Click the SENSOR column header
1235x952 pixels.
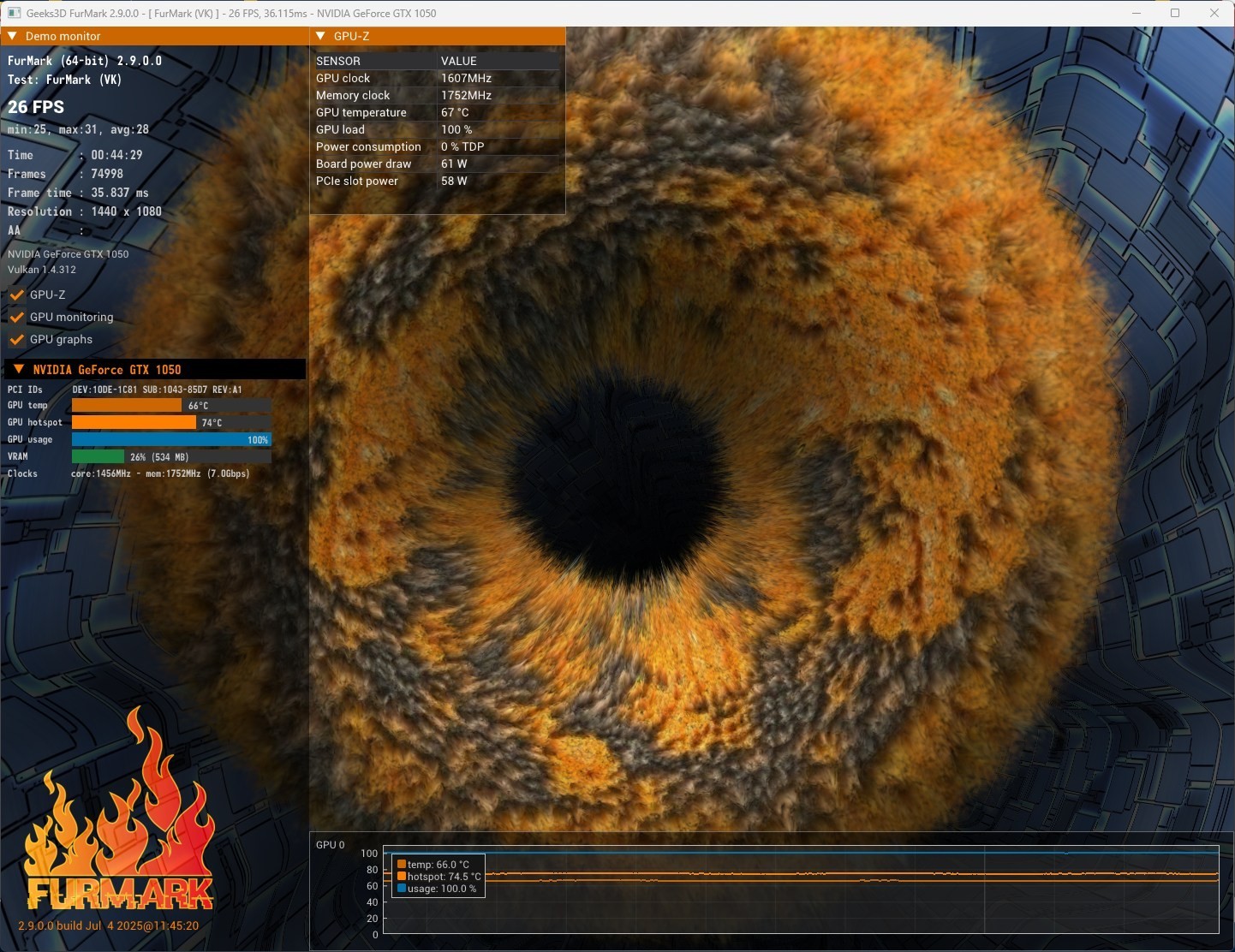tap(338, 61)
